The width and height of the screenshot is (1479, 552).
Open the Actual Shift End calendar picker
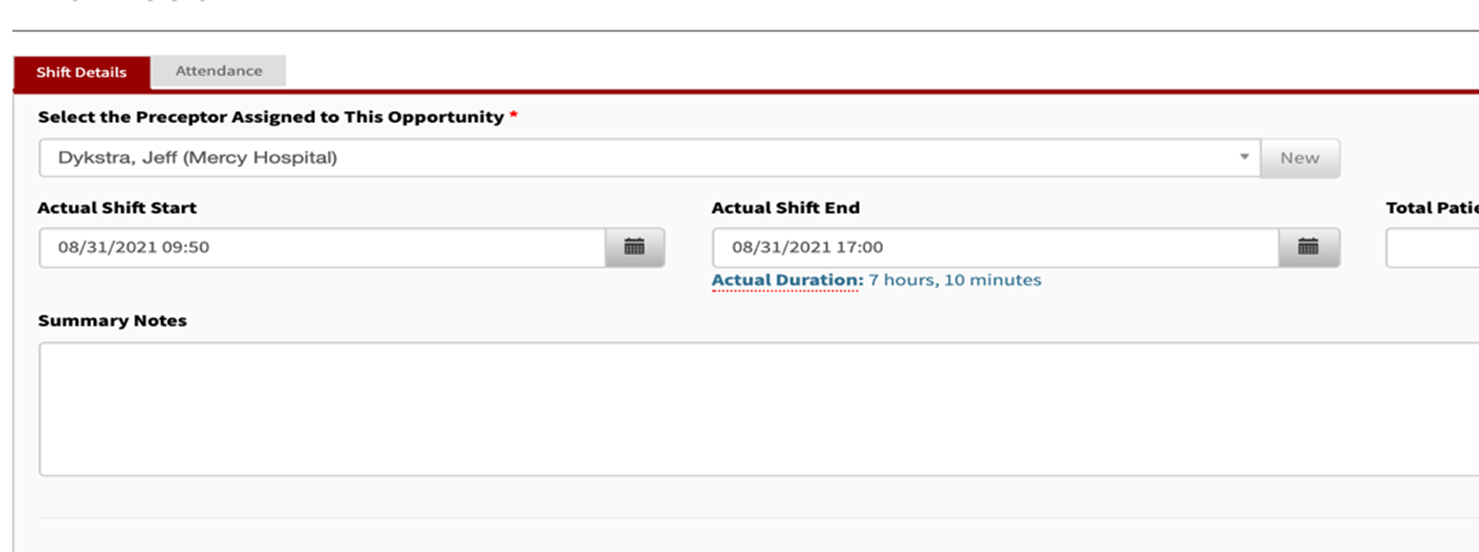(x=1308, y=247)
